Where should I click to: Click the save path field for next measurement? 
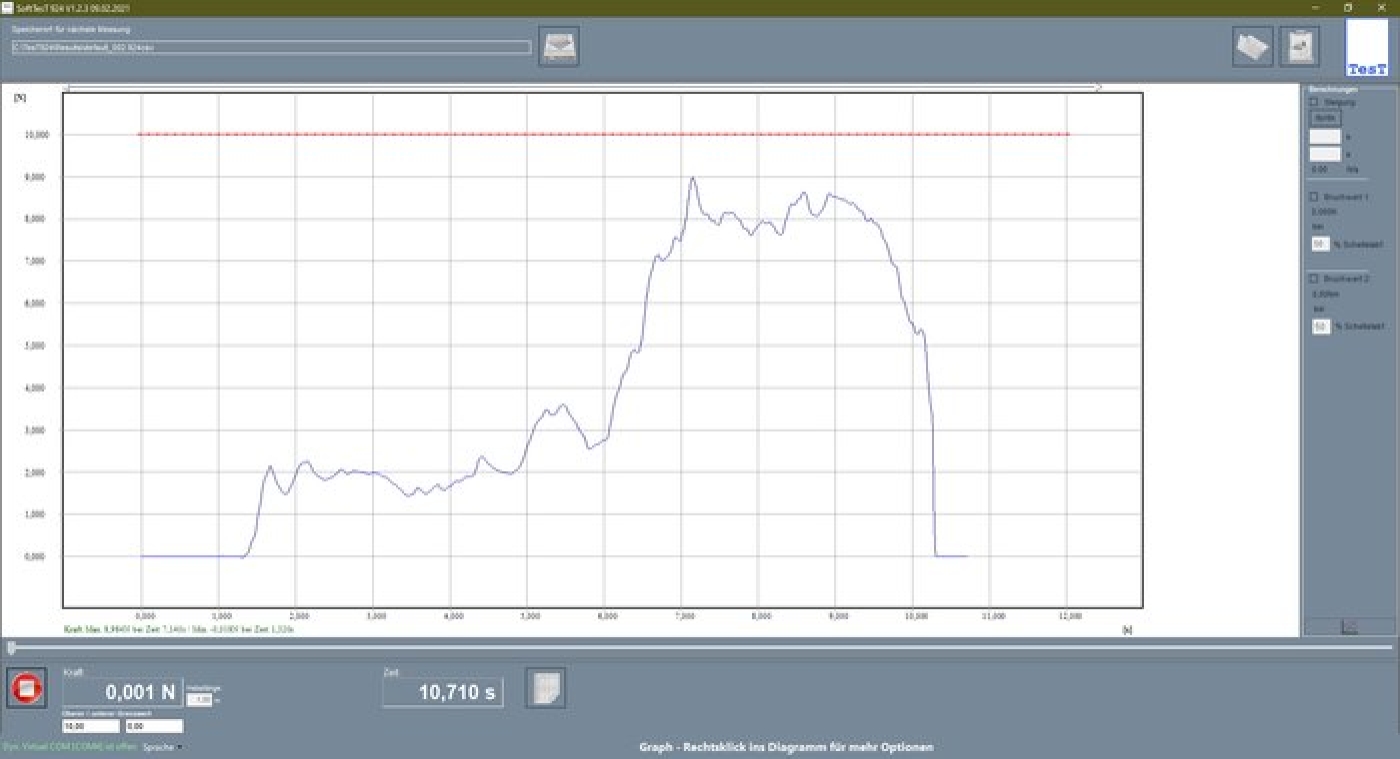pyautogui.click(x=271, y=47)
